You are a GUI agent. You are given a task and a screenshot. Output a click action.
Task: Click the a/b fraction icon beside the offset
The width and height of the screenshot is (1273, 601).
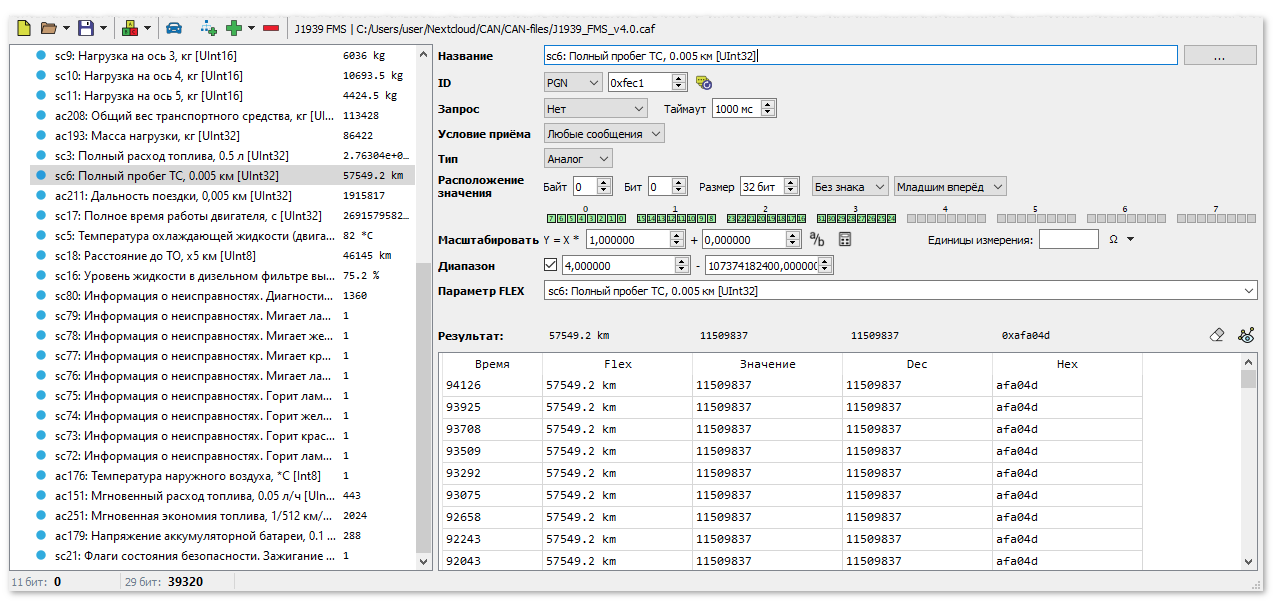point(817,239)
